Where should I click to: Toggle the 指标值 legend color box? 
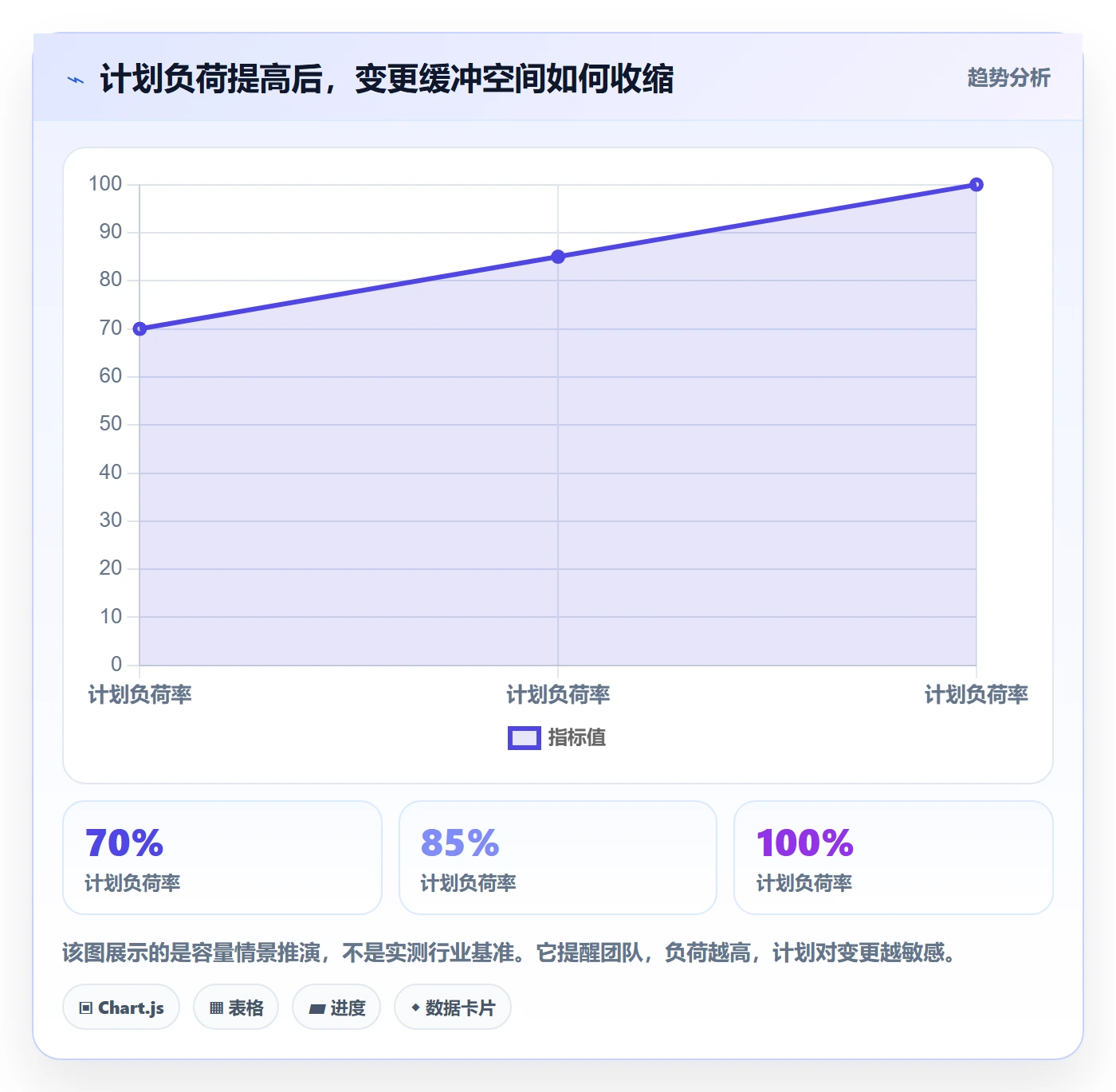(x=524, y=738)
